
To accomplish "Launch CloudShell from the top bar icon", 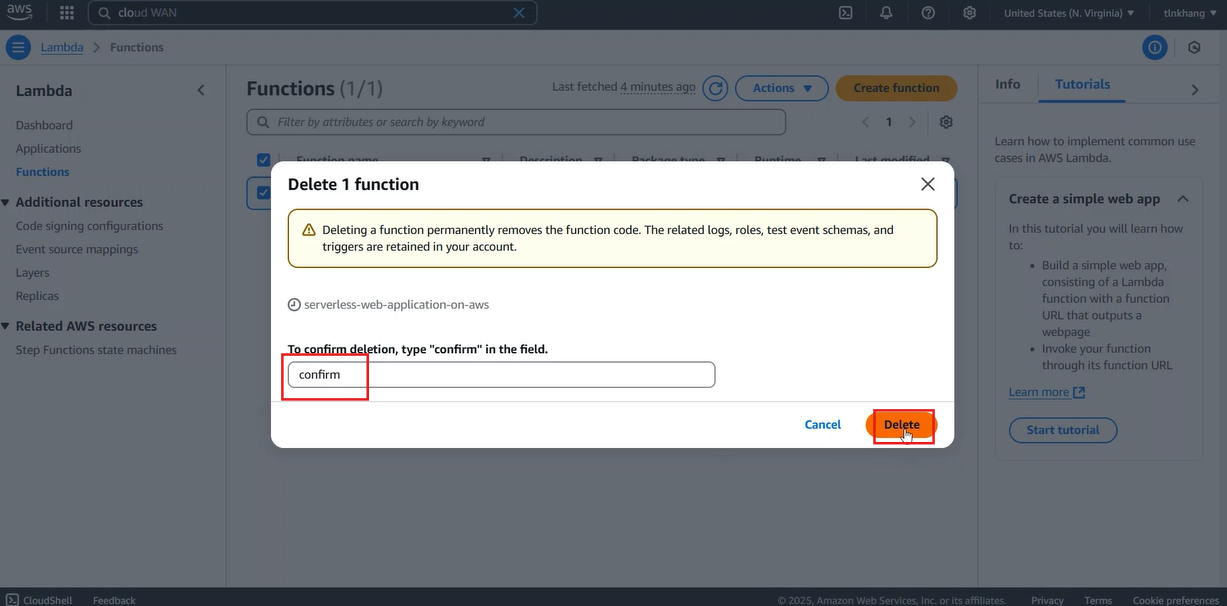I will point(845,13).
